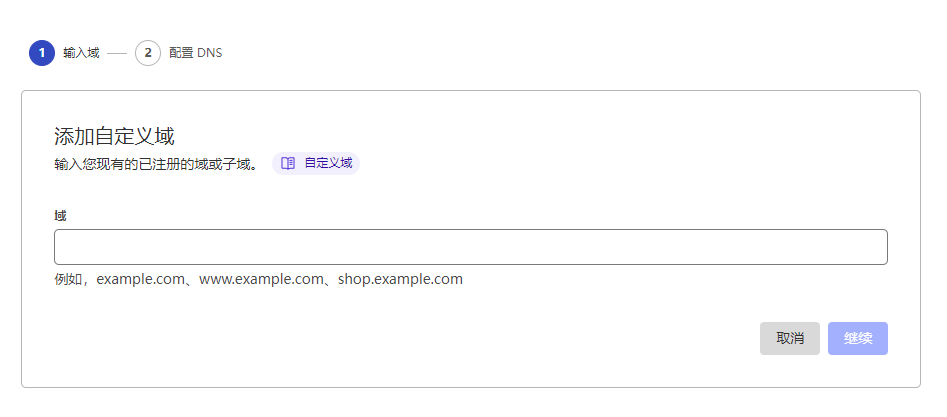
Task: Click the number 2 in the stepper
Action: click(x=148, y=53)
